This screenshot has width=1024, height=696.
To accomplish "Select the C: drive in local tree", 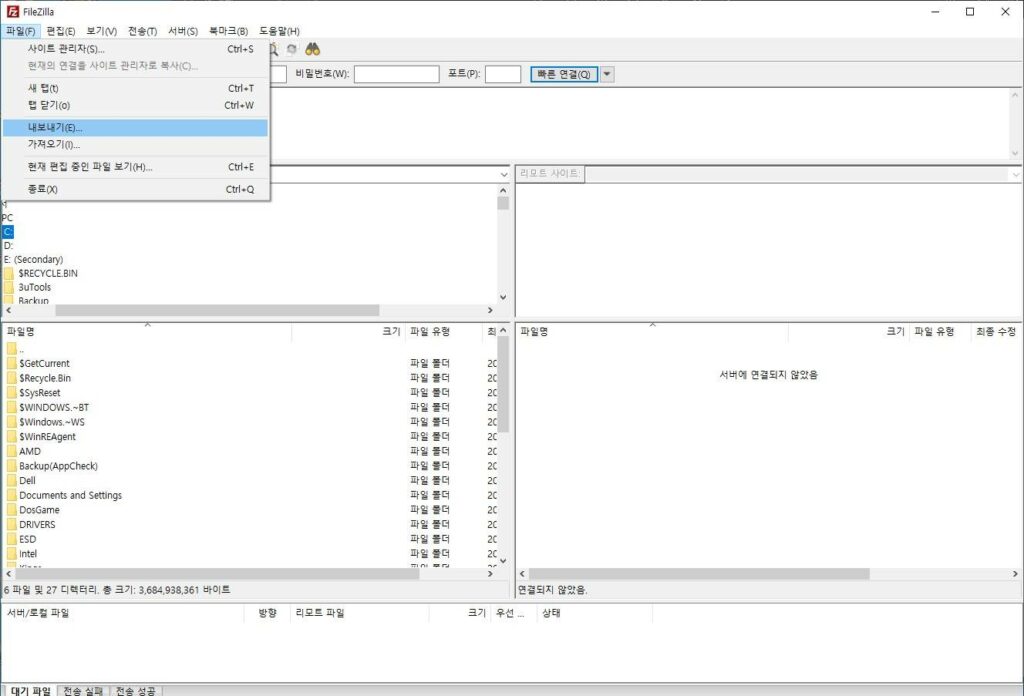I will tap(8, 232).
